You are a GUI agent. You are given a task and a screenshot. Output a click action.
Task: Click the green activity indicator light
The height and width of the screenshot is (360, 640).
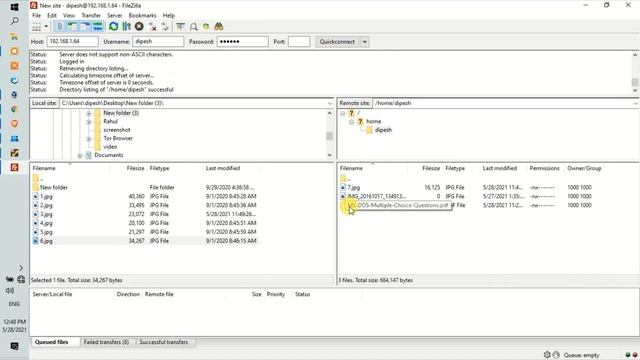pos(628,355)
